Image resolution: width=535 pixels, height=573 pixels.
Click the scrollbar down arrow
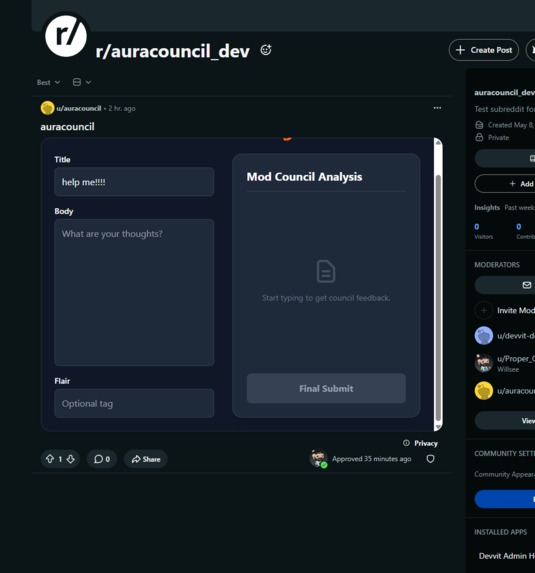[x=438, y=427]
